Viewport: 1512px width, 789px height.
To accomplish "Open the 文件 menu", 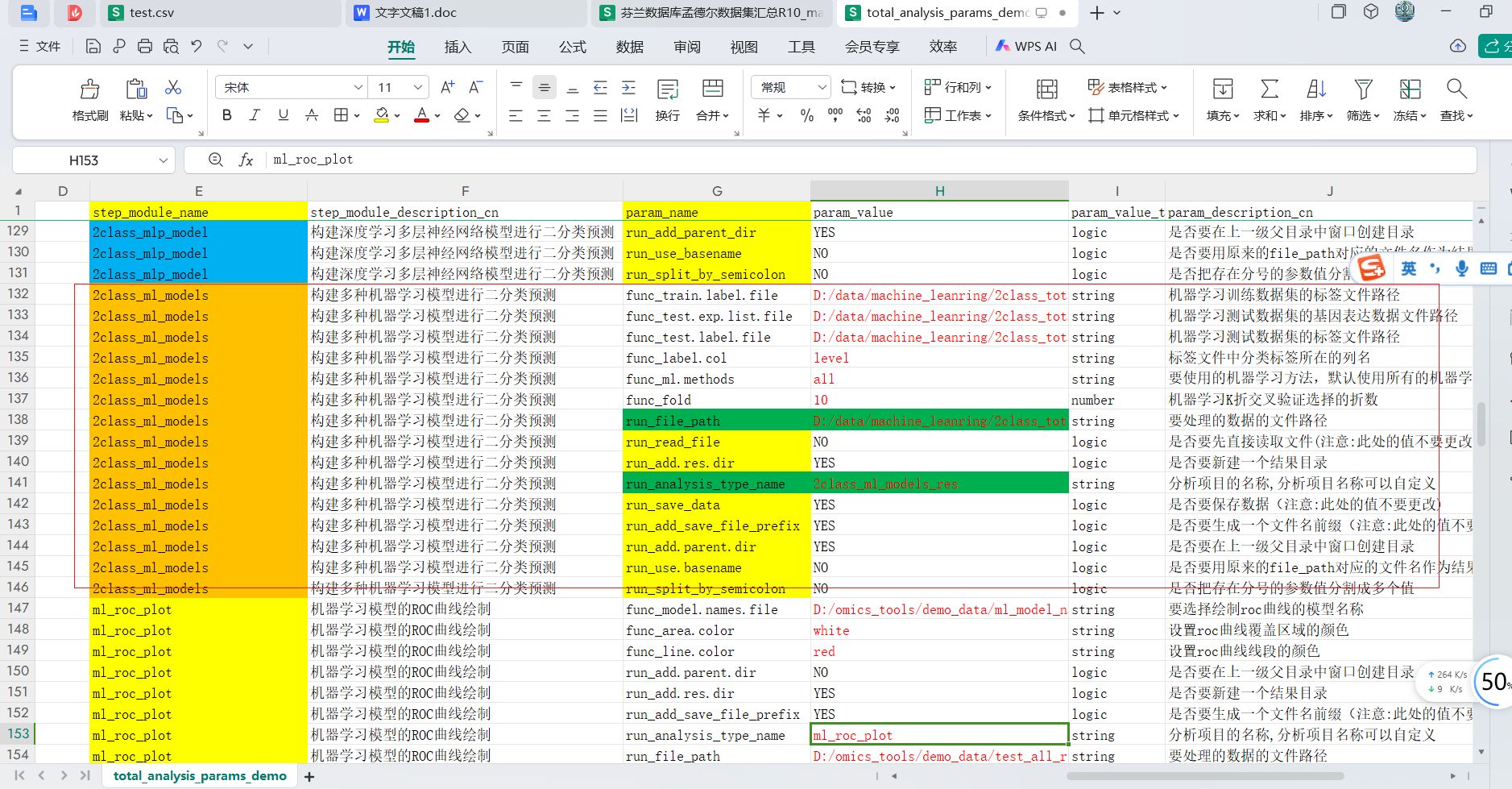I will pos(40,46).
